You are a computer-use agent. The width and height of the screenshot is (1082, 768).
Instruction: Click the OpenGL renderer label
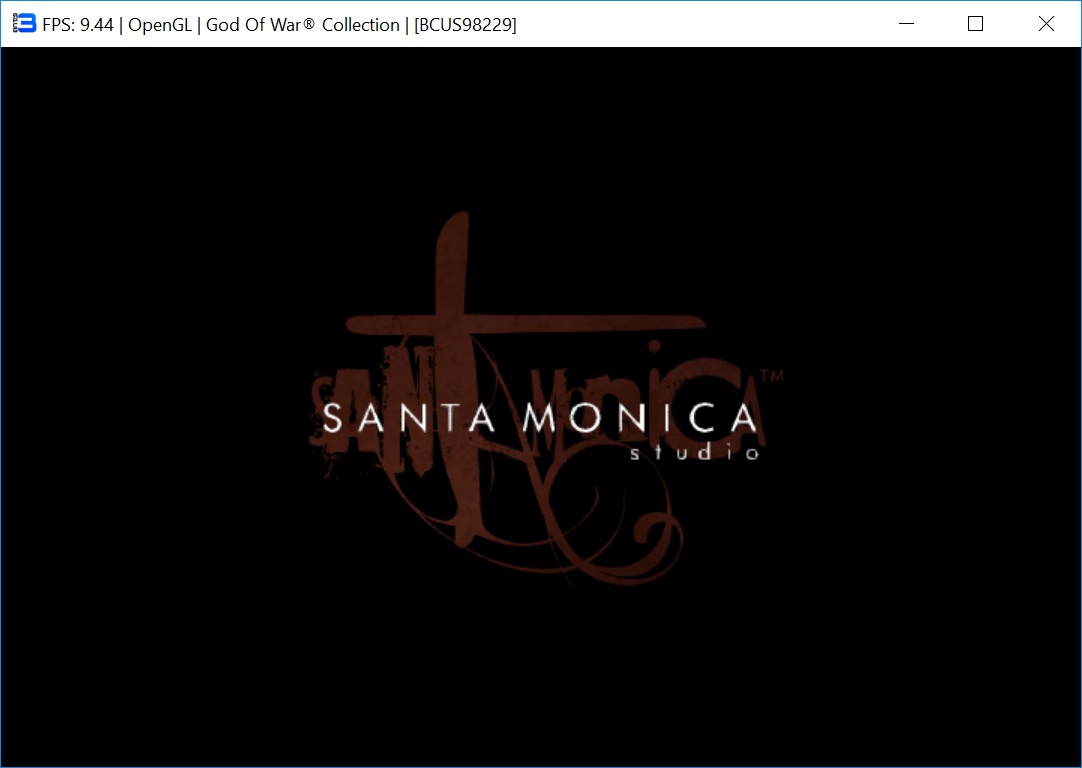click(x=160, y=25)
